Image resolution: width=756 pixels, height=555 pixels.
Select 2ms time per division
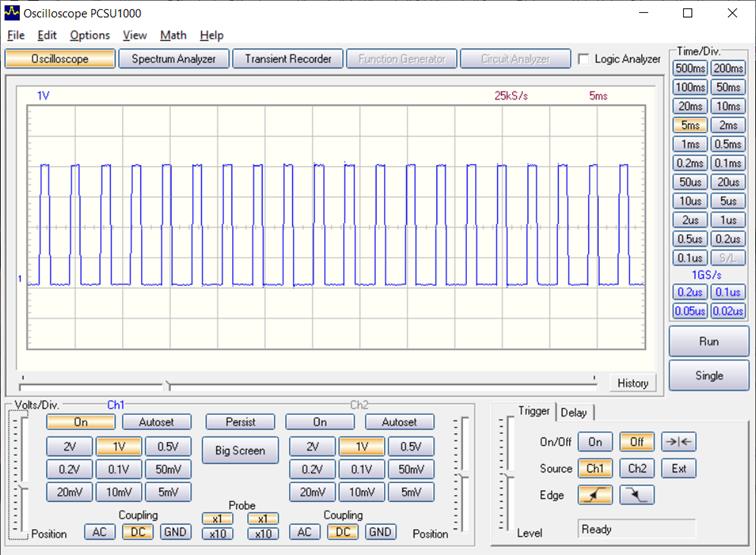728,125
